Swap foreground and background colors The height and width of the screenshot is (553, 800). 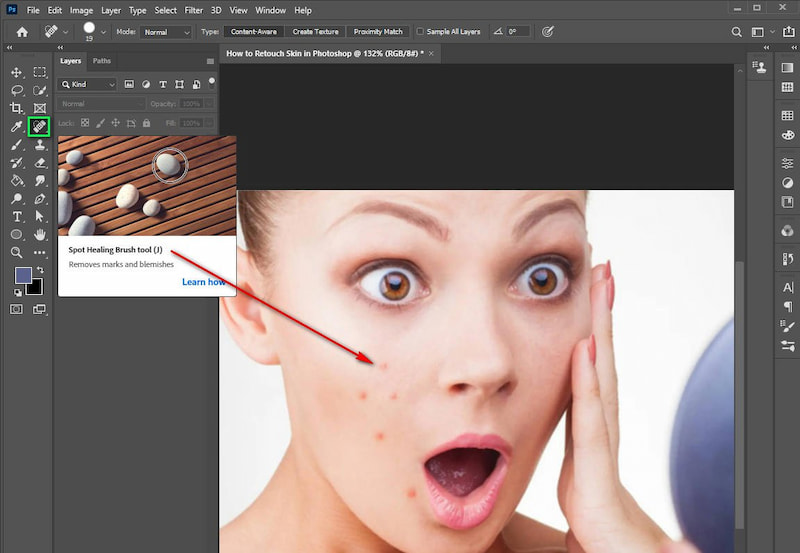(x=40, y=269)
